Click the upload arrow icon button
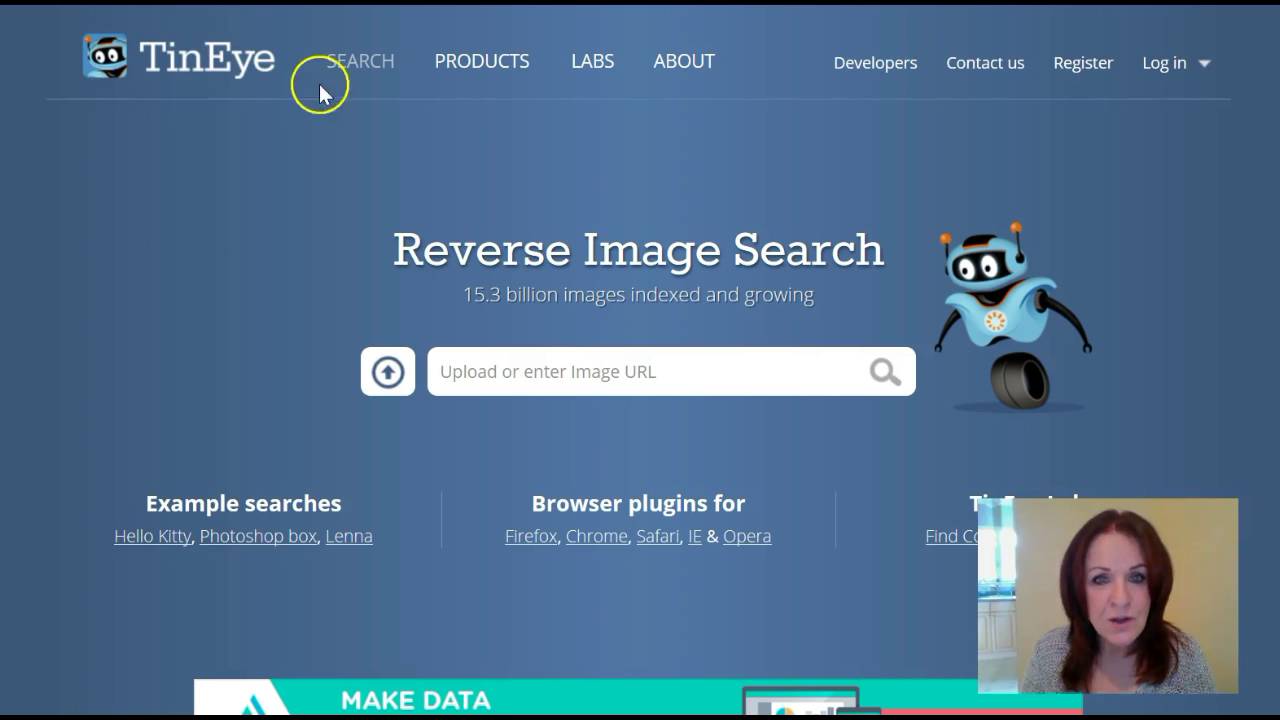This screenshot has height=720, width=1280. 388,372
